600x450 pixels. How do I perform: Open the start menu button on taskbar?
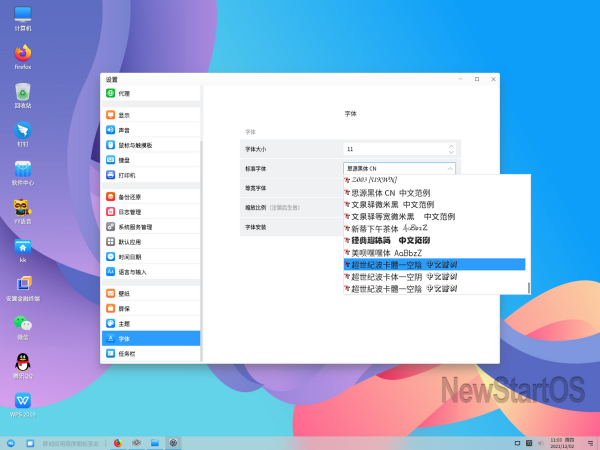pyautogui.click(x=11, y=443)
